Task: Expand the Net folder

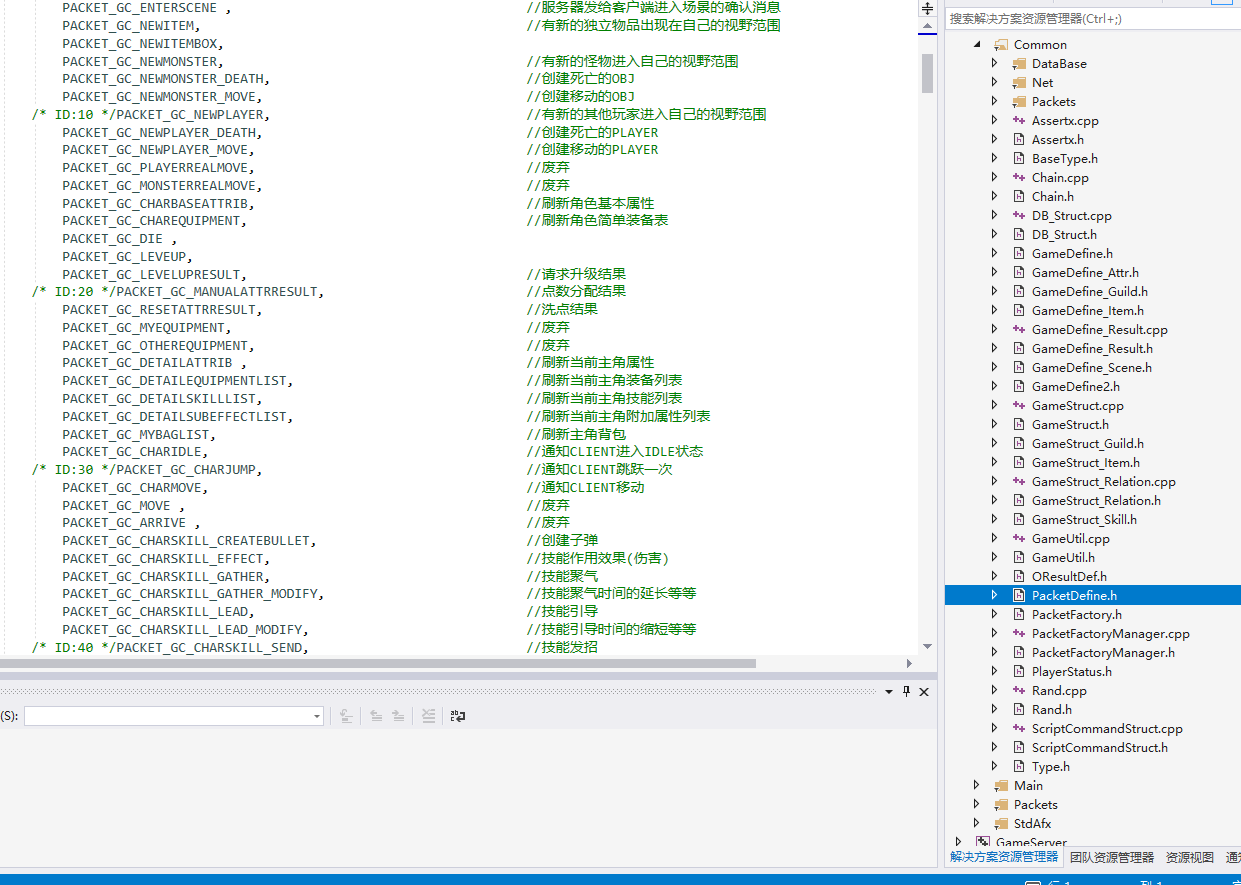Action: pyautogui.click(x=994, y=83)
